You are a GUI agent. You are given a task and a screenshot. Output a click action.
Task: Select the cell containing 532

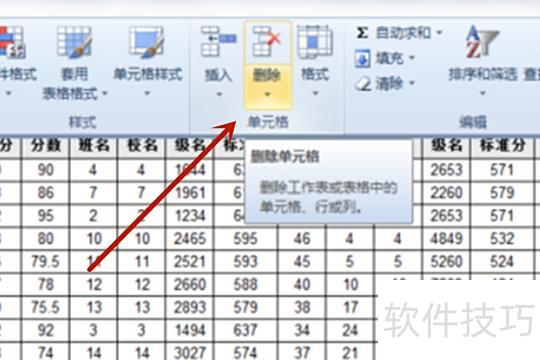point(502,239)
